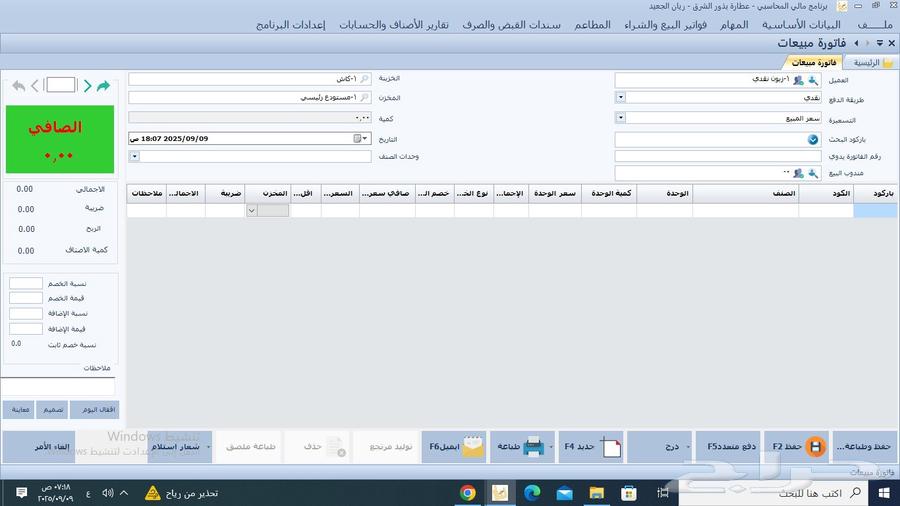This screenshot has width=900, height=506.
Task: Click the تصميم button
Action: click(52, 410)
